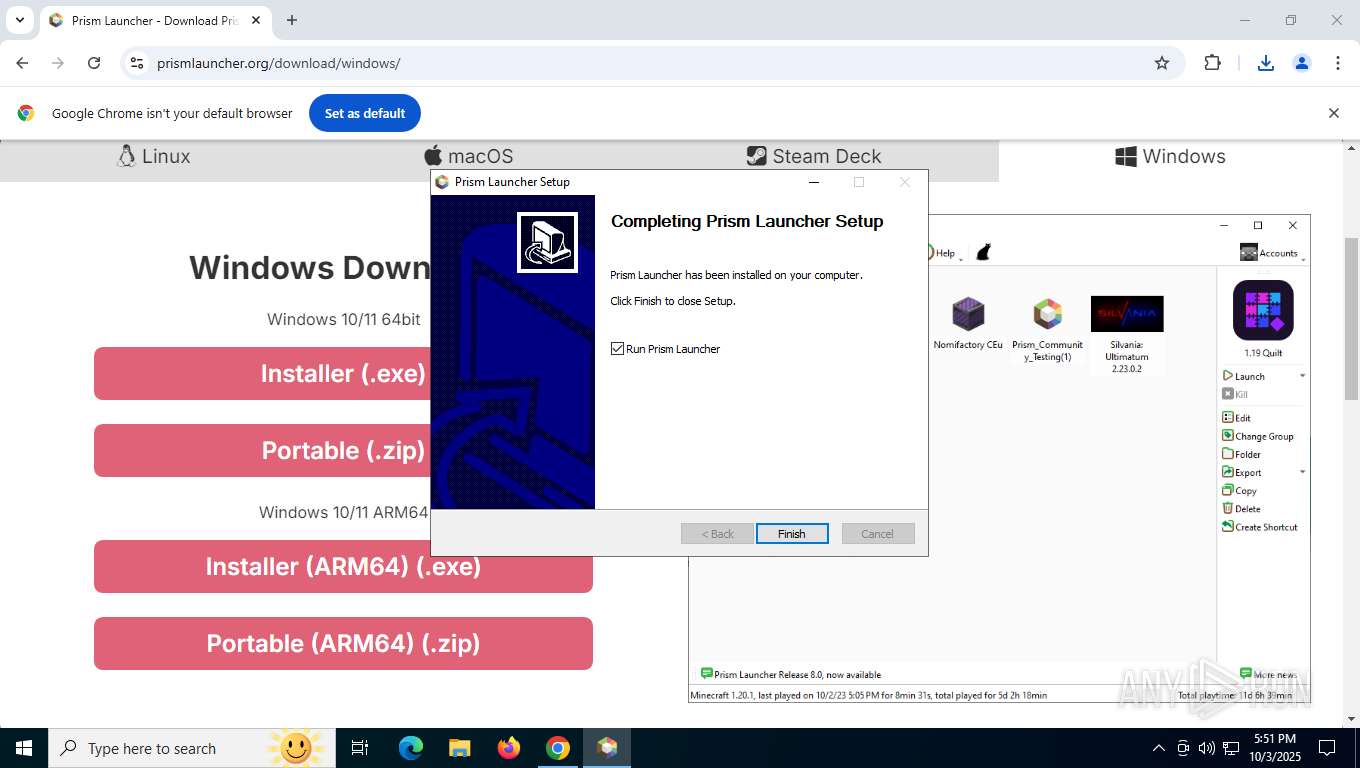Screen dimensions: 1360x768
Task: Open a new Chrome tab
Action: 291,20
